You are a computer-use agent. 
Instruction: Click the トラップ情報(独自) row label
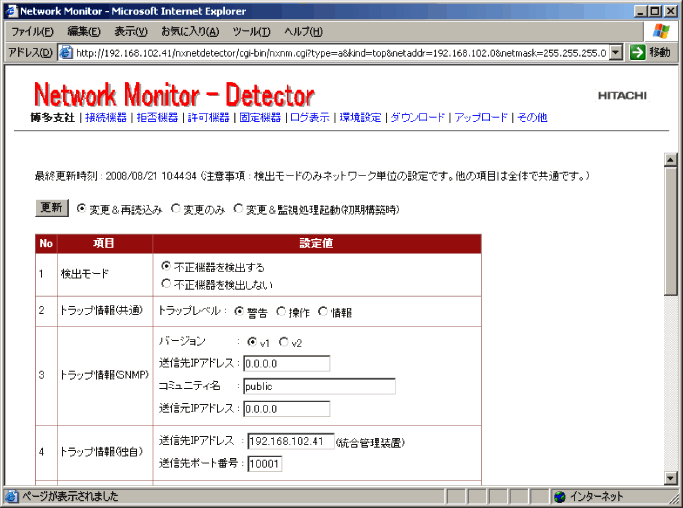point(101,452)
